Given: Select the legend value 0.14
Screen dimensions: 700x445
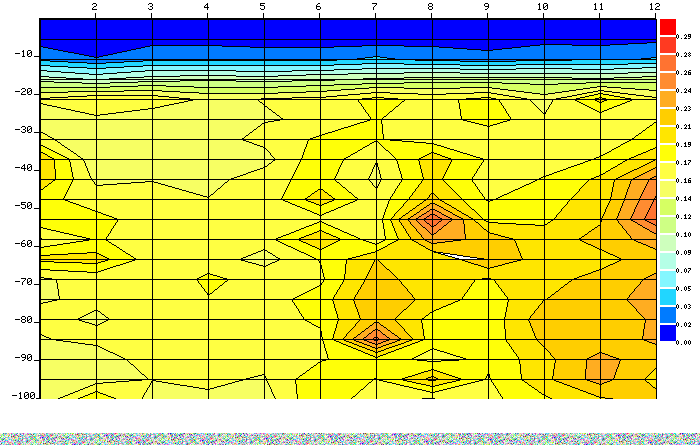Looking at the screenshot, I should [683, 199].
